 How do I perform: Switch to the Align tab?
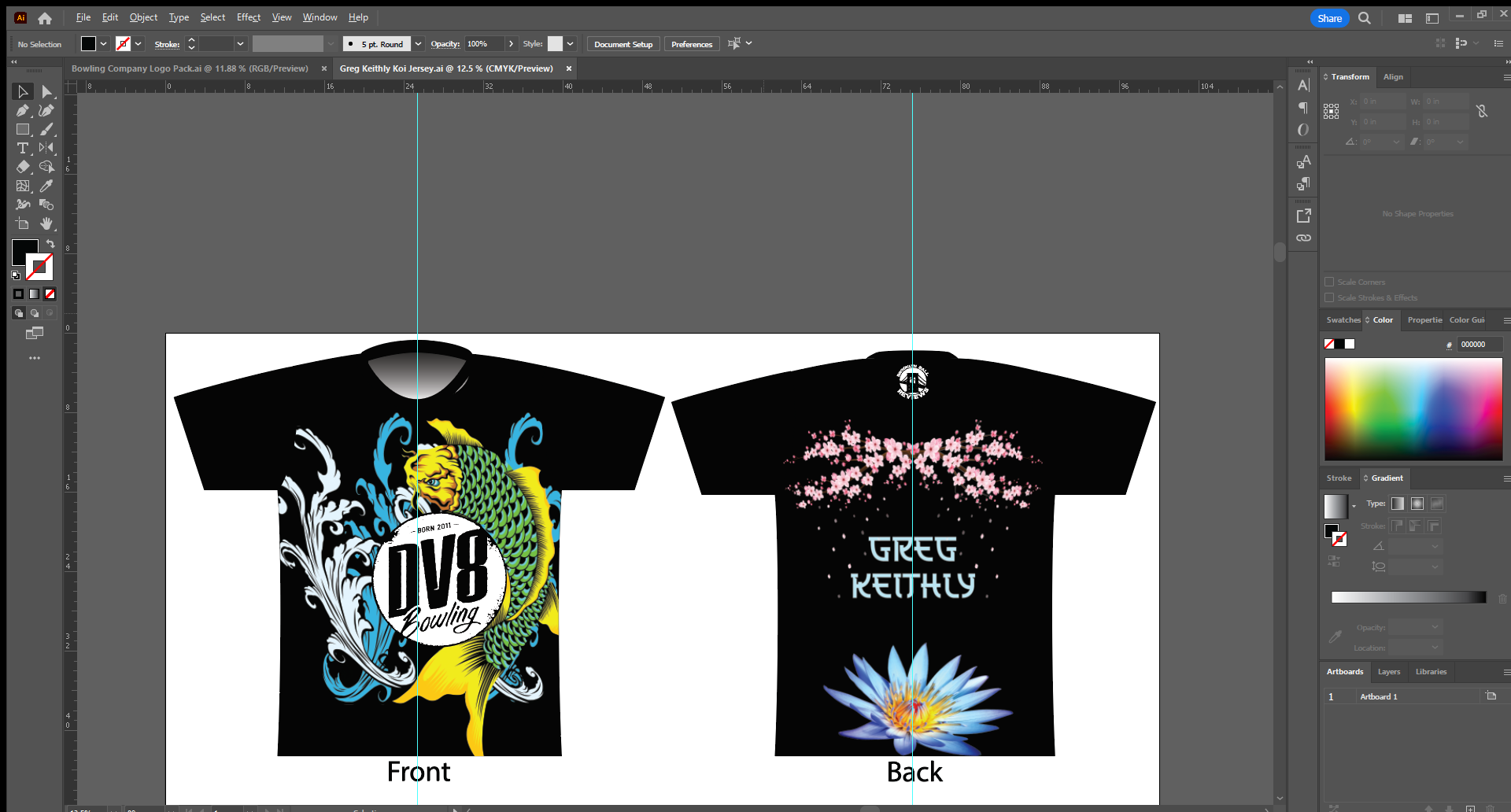click(1393, 77)
